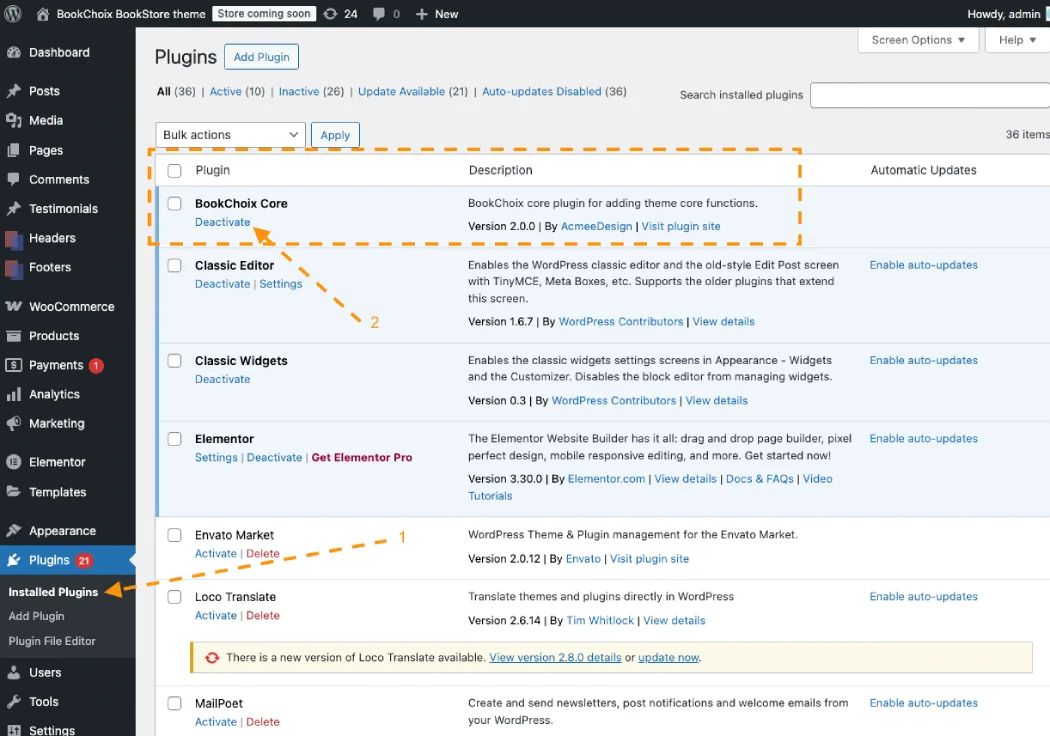Click Get Elementor Pro link
The width and height of the screenshot is (1050, 736).
click(362, 457)
